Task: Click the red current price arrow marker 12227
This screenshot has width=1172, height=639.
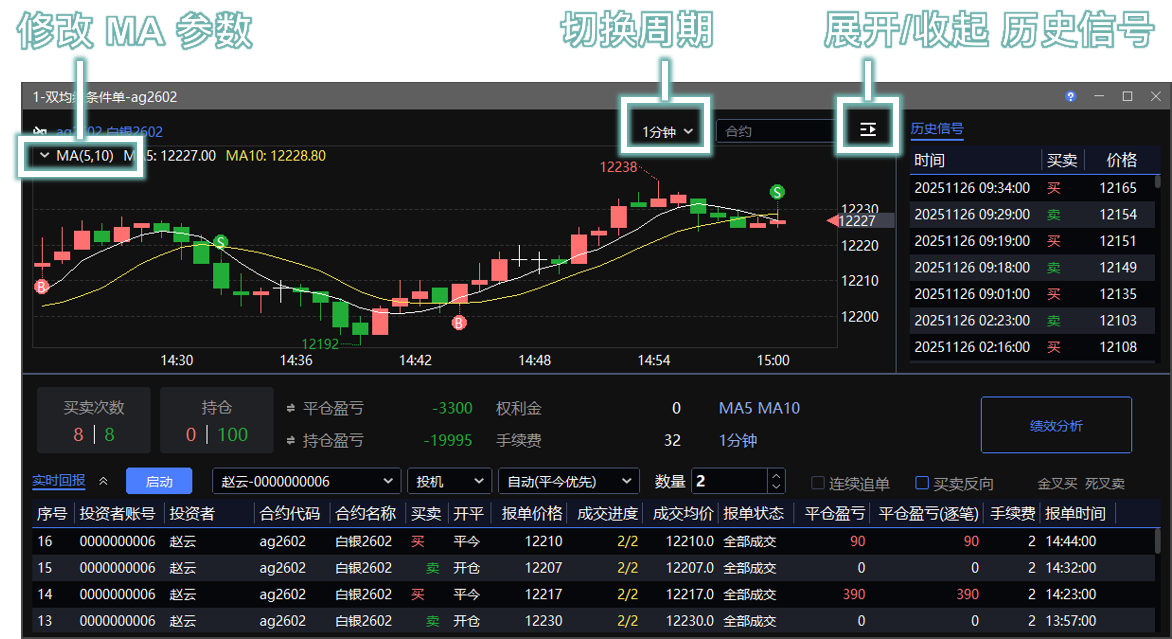Action: coord(833,221)
